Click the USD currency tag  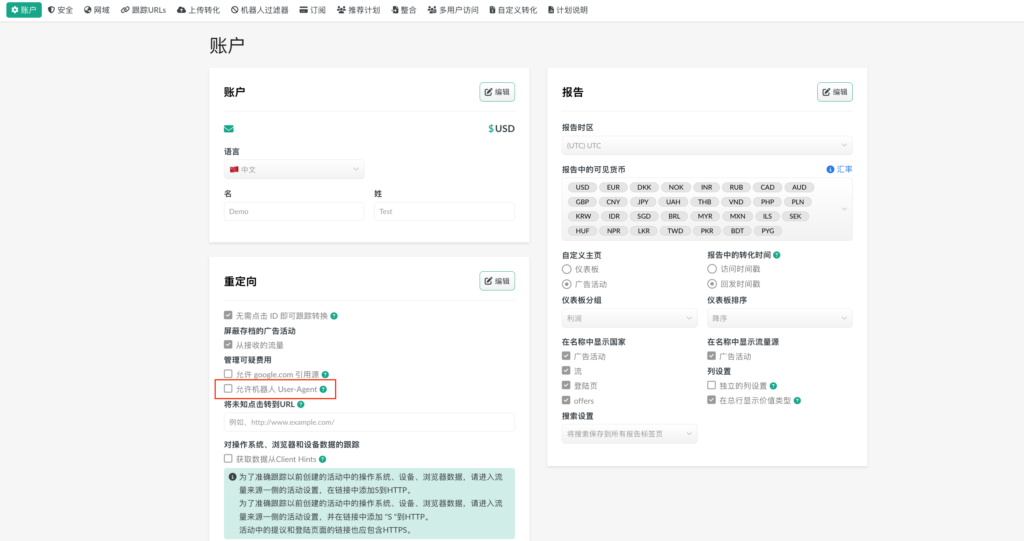click(583, 188)
